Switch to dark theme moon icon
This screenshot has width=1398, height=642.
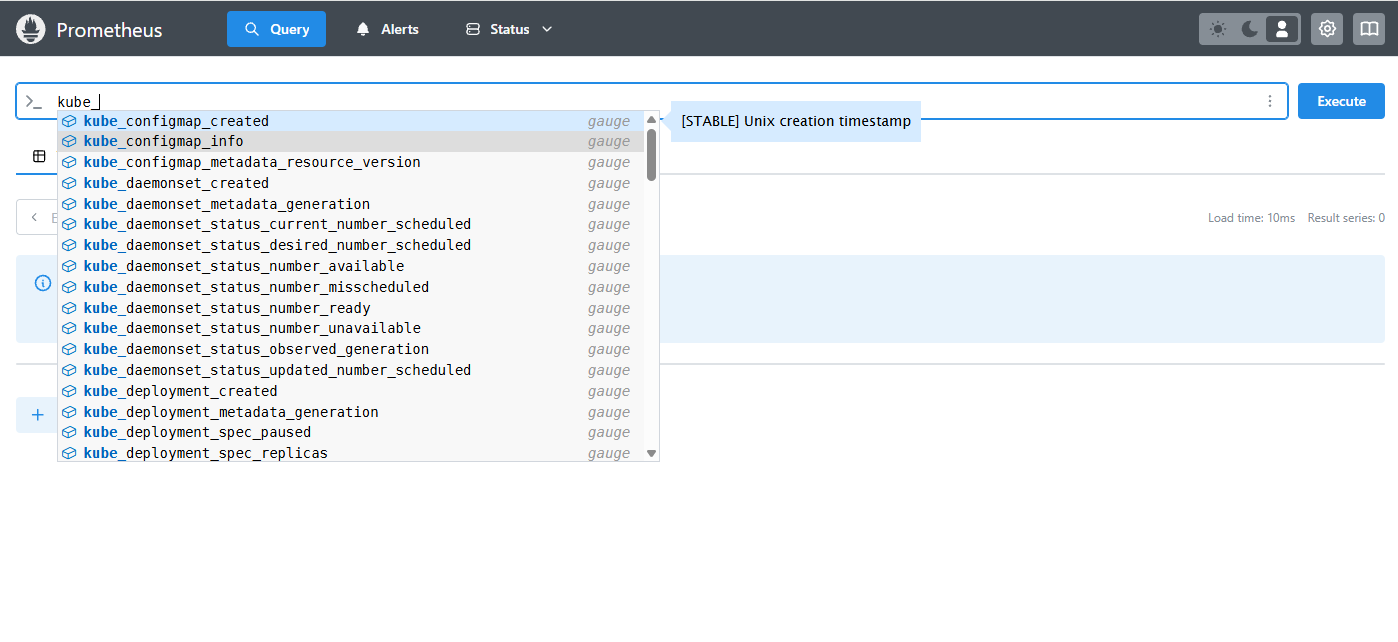1249,29
